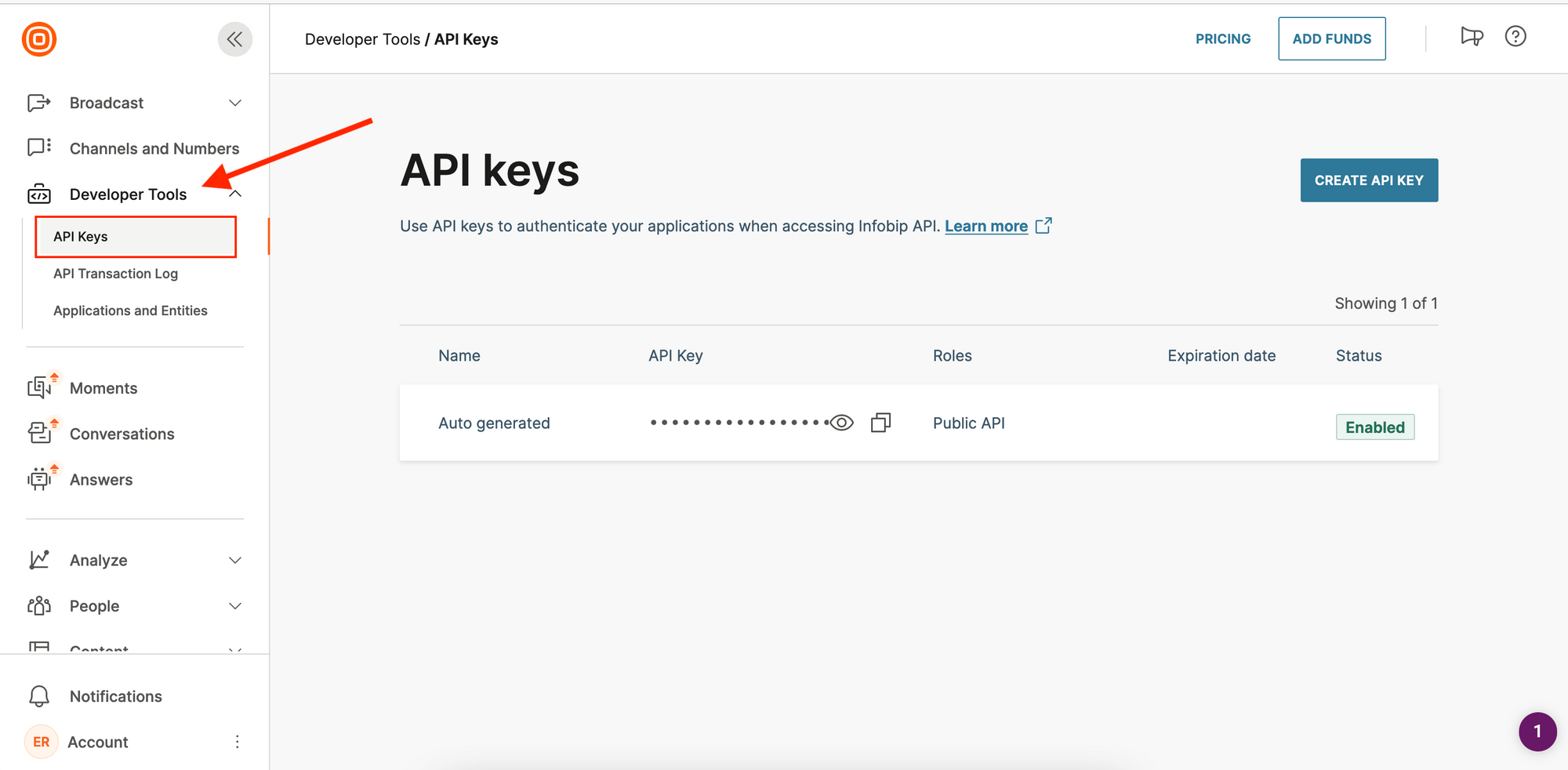
Task: Open the help question mark icon
Action: pos(1515,37)
